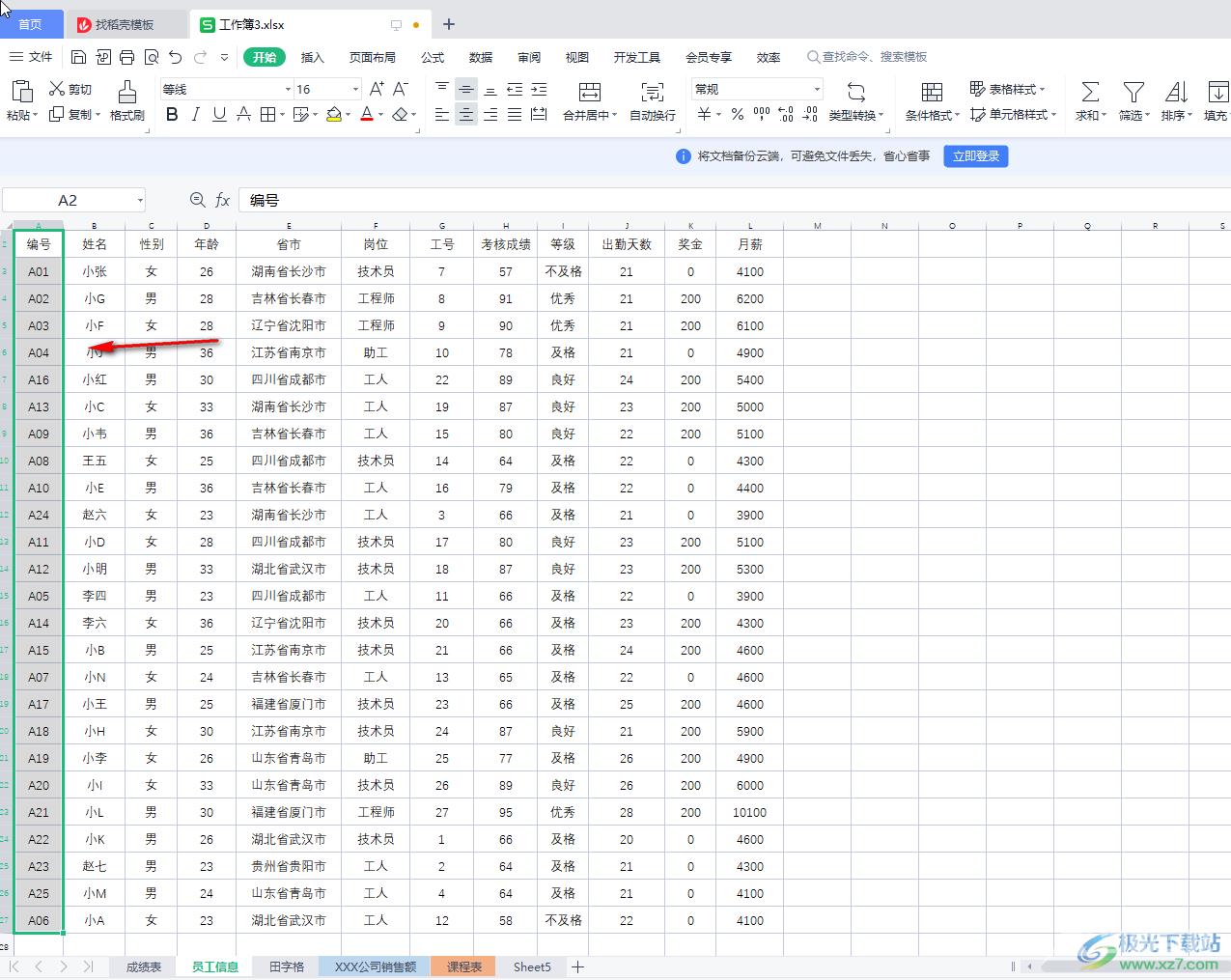Click the fill color bucket swatch
This screenshot has height=980, width=1231.
click(x=334, y=114)
